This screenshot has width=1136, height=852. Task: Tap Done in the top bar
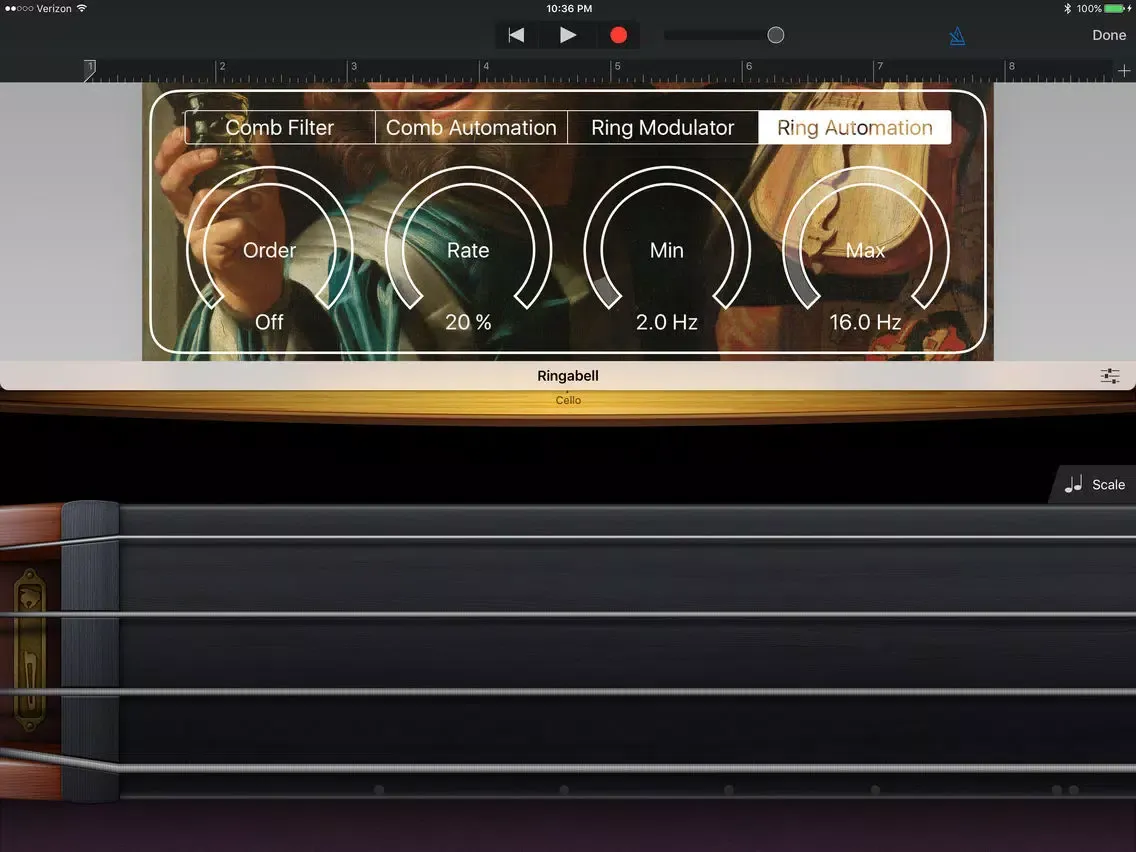point(1108,35)
